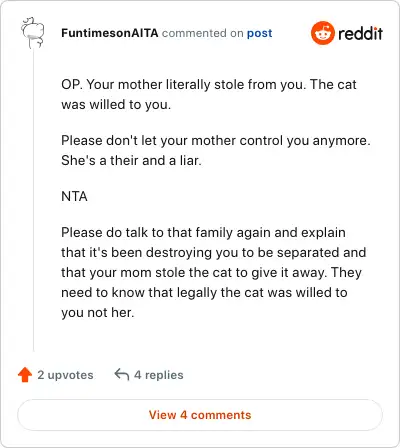Viewport: 400px width, 448px height.
Task: Click the "commented on" gray text
Action: (202, 33)
